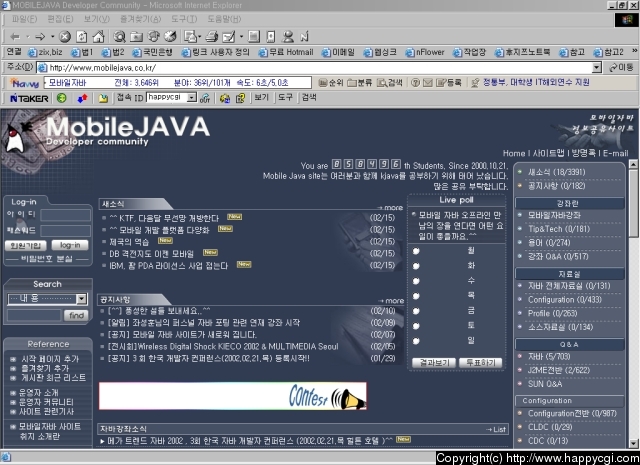The width and height of the screenshot is (640, 465).
Task: Open the 순위 ranking icon
Action: 331,83
